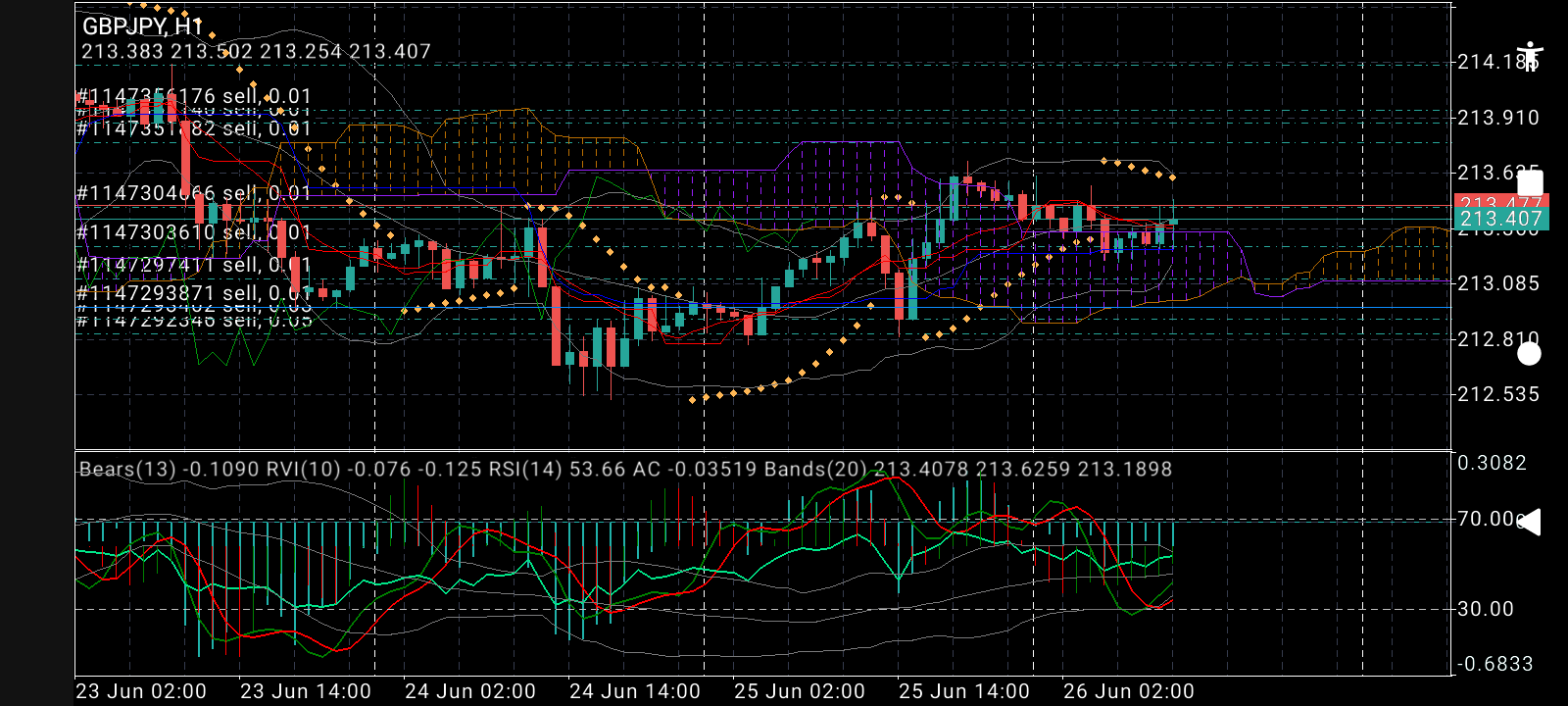Select order #1147303610 sell label
The width and height of the screenshot is (1568, 706).
tap(194, 232)
